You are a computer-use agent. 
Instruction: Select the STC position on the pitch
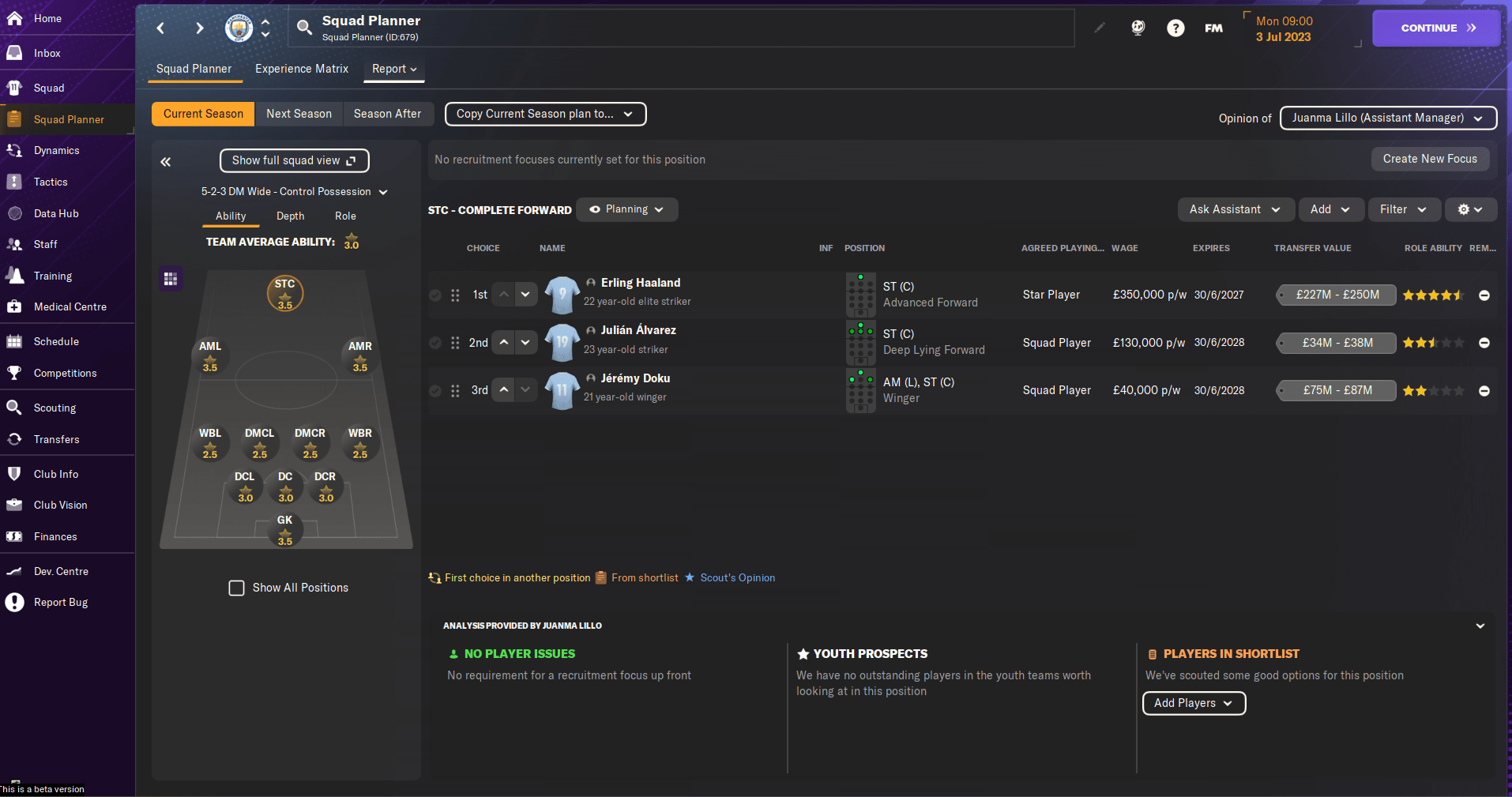tap(285, 294)
